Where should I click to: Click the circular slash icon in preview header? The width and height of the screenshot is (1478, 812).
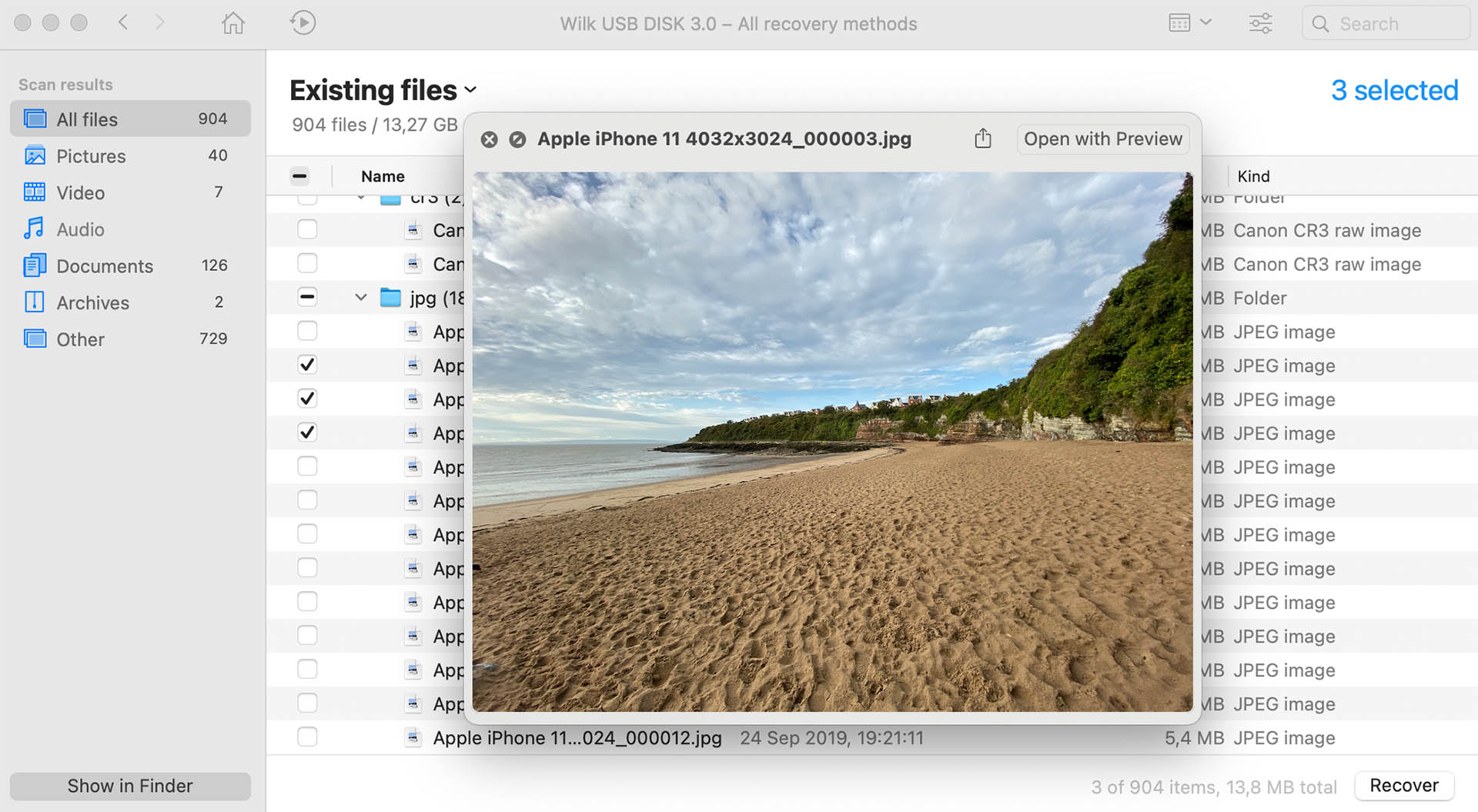coord(517,139)
